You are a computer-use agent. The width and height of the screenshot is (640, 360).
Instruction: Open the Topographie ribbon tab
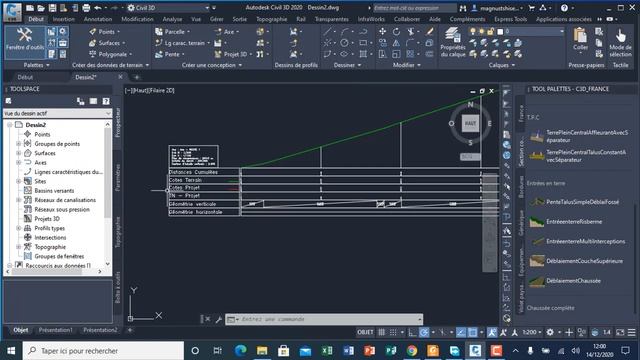[x=271, y=19]
